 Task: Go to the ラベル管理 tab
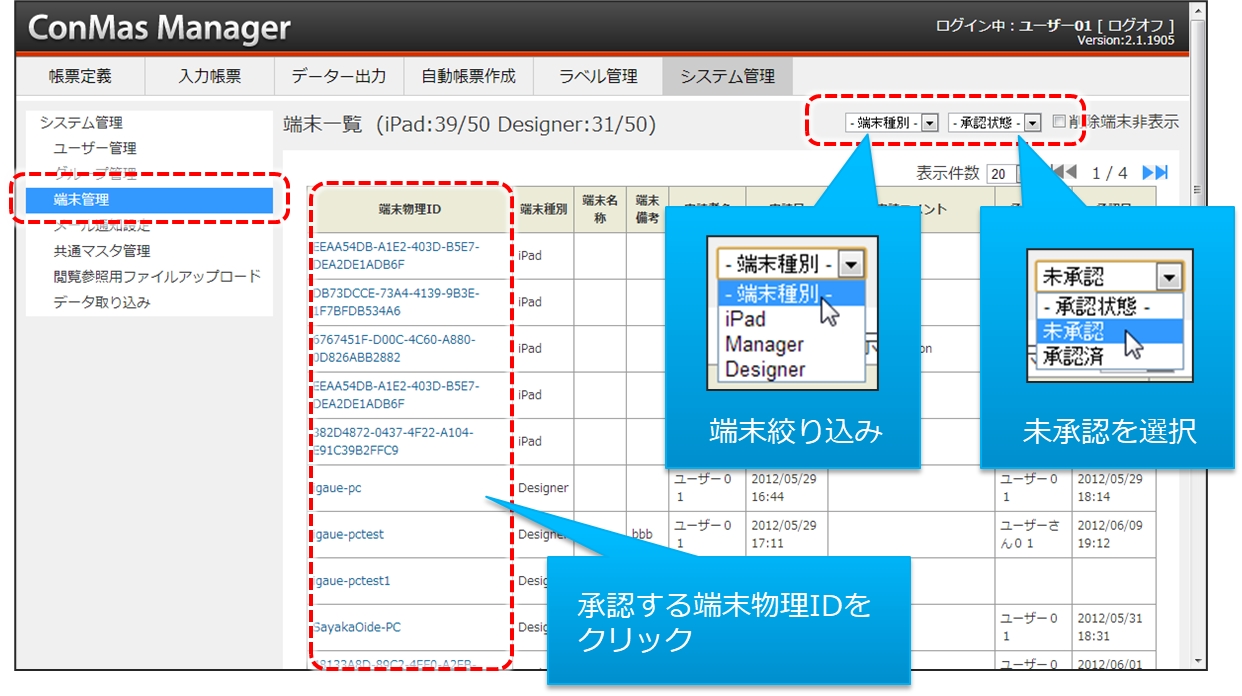[x=597, y=76]
